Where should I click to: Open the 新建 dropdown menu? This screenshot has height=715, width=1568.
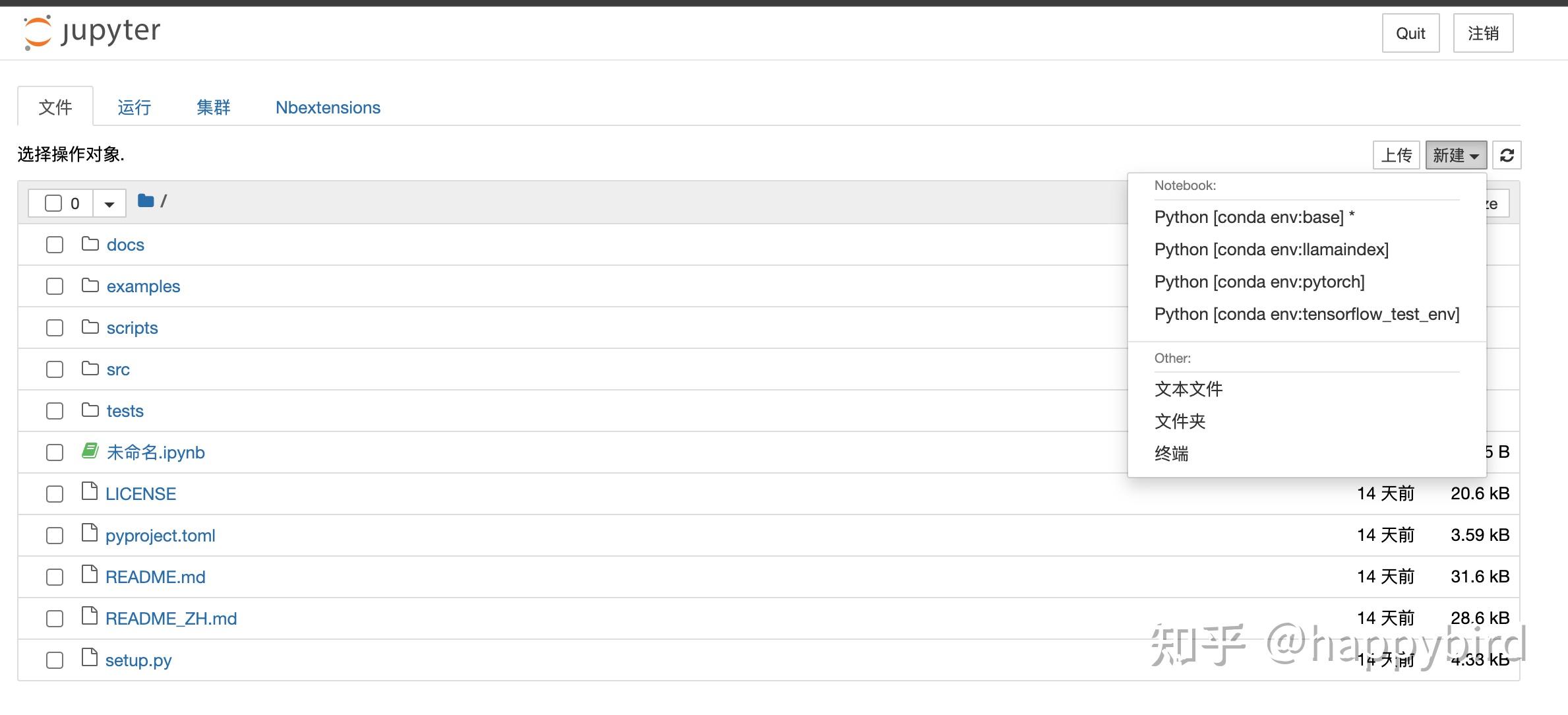[1455, 155]
